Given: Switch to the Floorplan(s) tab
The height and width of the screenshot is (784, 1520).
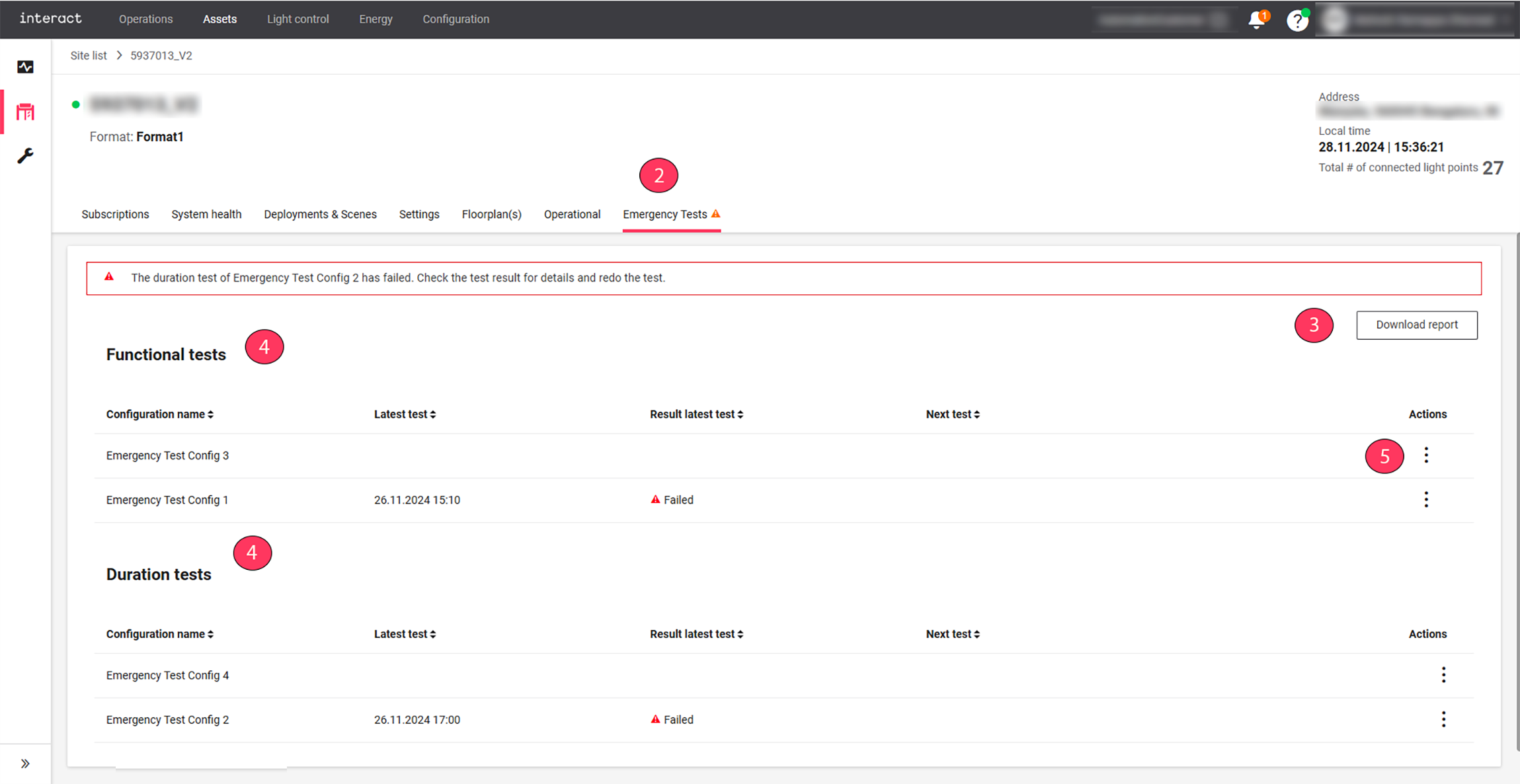Looking at the screenshot, I should tap(491, 214).
